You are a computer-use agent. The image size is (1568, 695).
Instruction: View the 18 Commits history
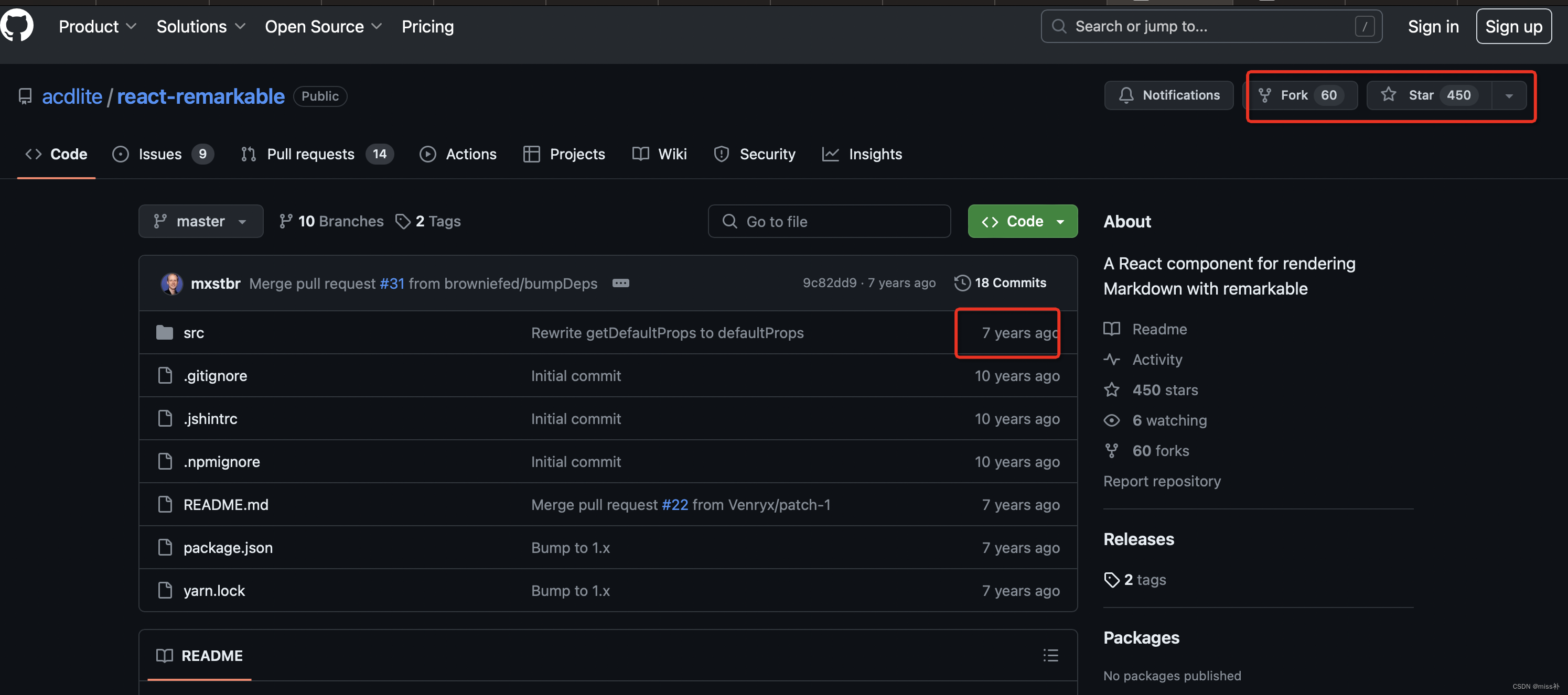[x=1001, y=283]
